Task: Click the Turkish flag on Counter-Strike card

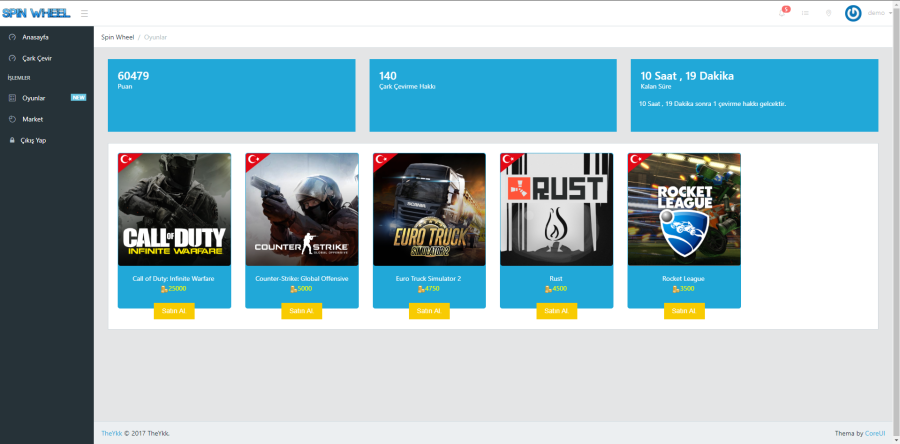Action: tap(253, 160)
